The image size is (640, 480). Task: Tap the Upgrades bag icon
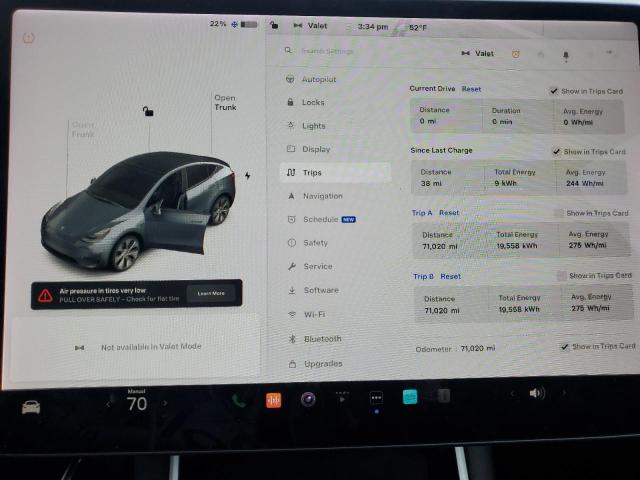[292, 364]
